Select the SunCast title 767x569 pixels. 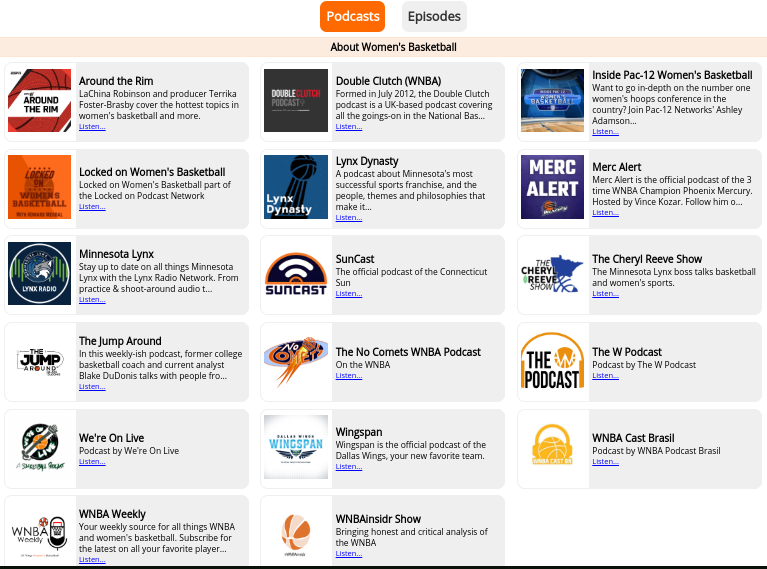(x=355, y=259)
